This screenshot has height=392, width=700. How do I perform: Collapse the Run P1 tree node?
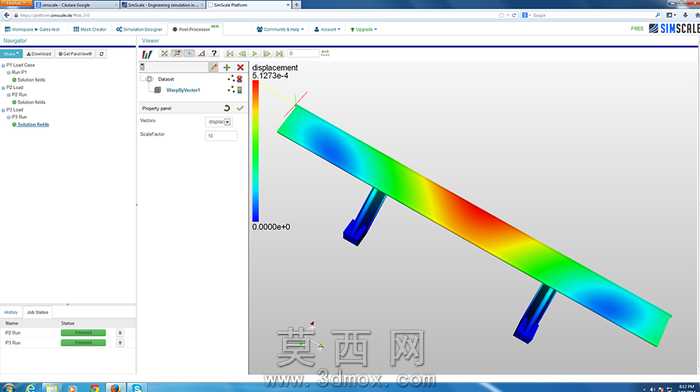(8, 72)
